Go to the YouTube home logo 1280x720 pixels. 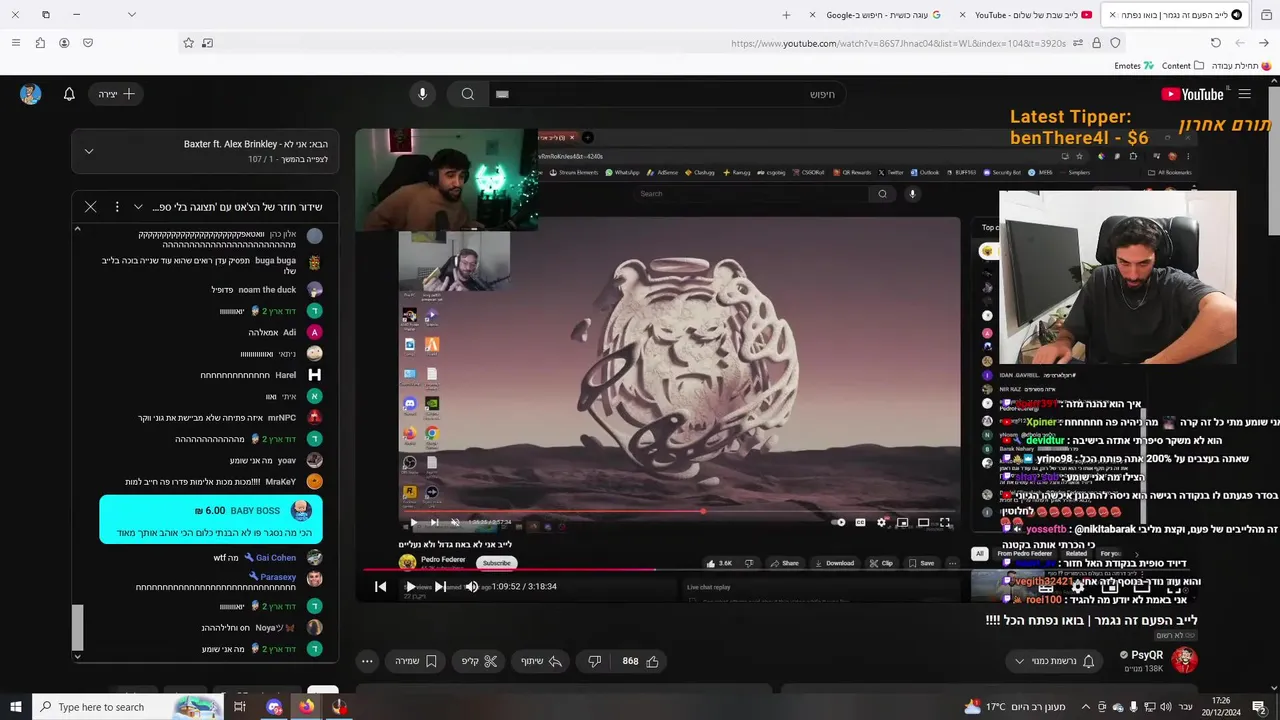(1192, 94)
